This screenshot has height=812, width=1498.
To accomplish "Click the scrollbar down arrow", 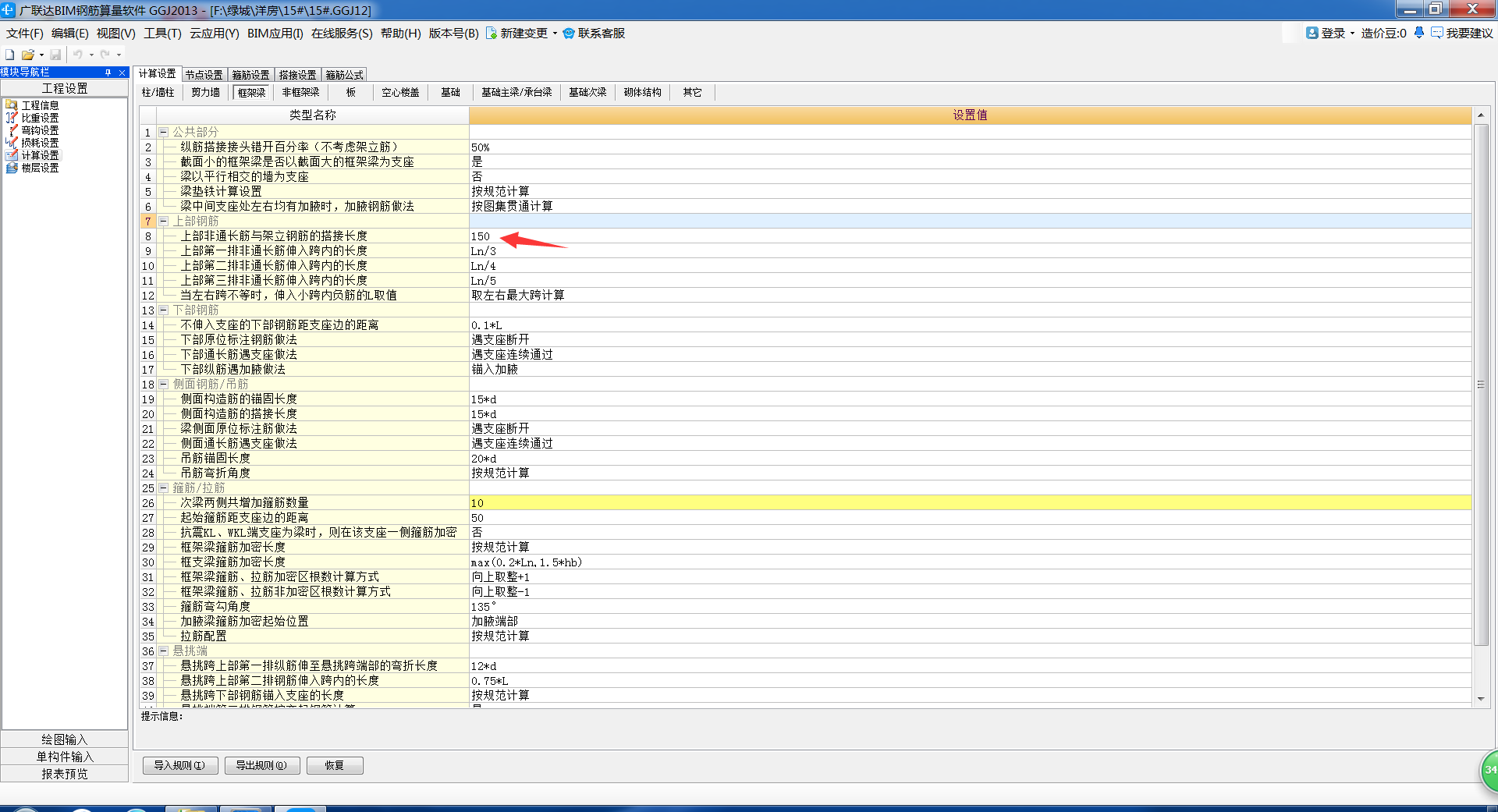I will coord(1481,699).
